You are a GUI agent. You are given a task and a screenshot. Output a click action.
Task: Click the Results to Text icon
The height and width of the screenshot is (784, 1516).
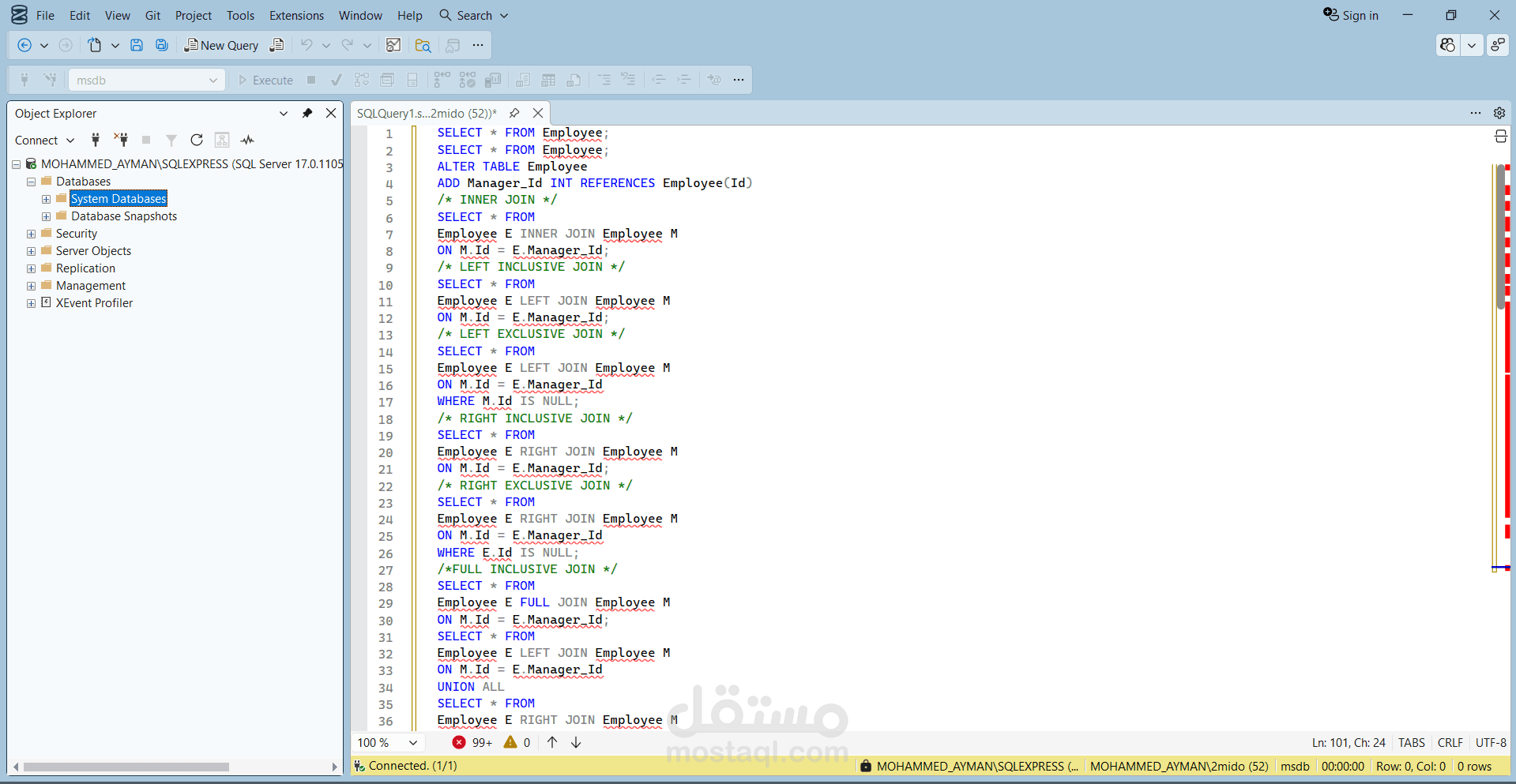523,80
